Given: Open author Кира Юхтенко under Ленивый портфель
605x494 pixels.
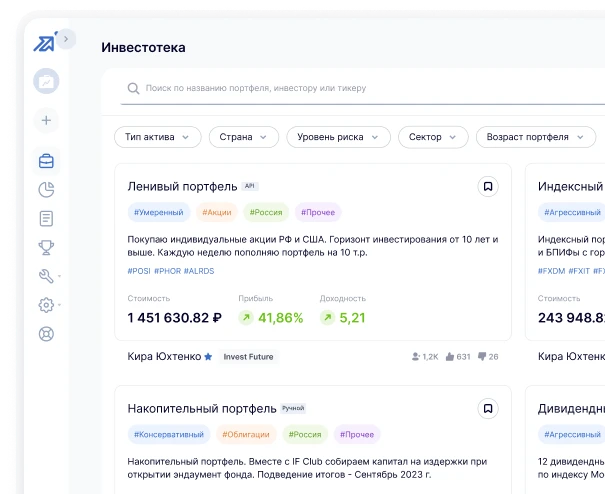Looking at the screenshot, I should point(164,356).
